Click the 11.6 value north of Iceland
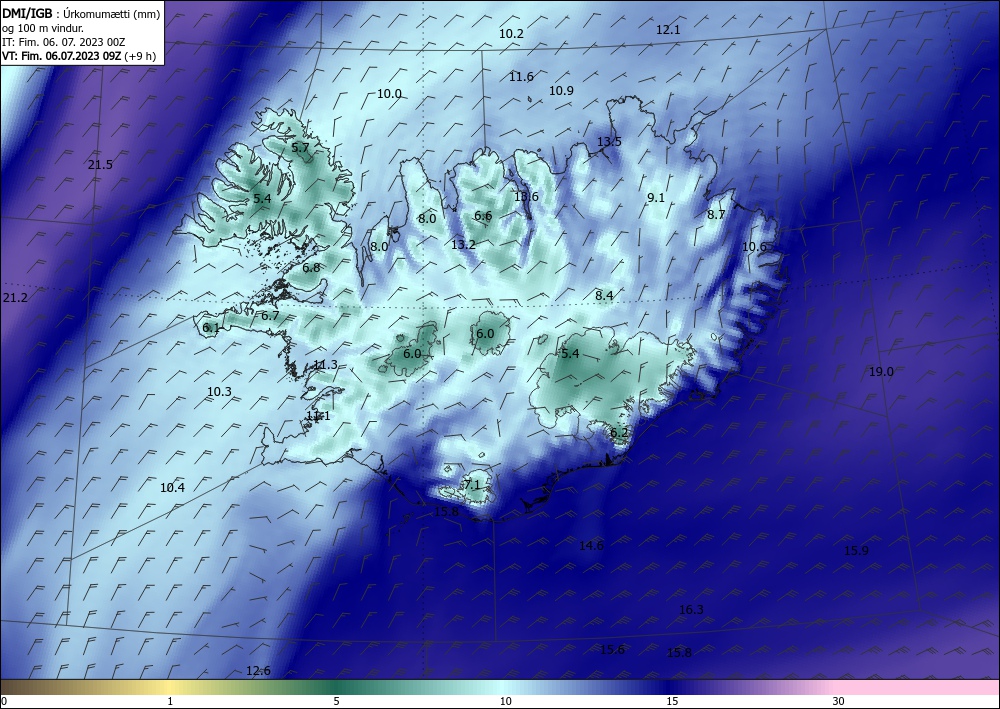Screen dimensions: 1000x709 [x=521, y=77]
